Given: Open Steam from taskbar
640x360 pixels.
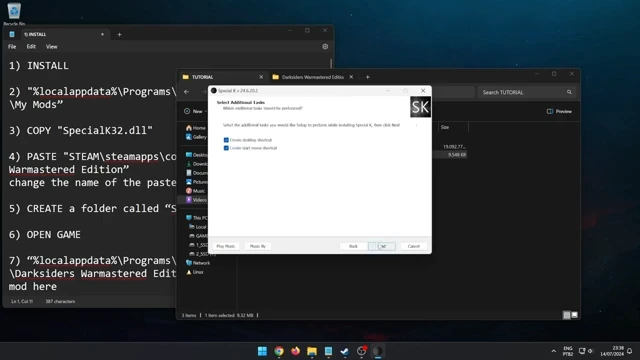Looking at the screenshot, I should coord(345,351).
